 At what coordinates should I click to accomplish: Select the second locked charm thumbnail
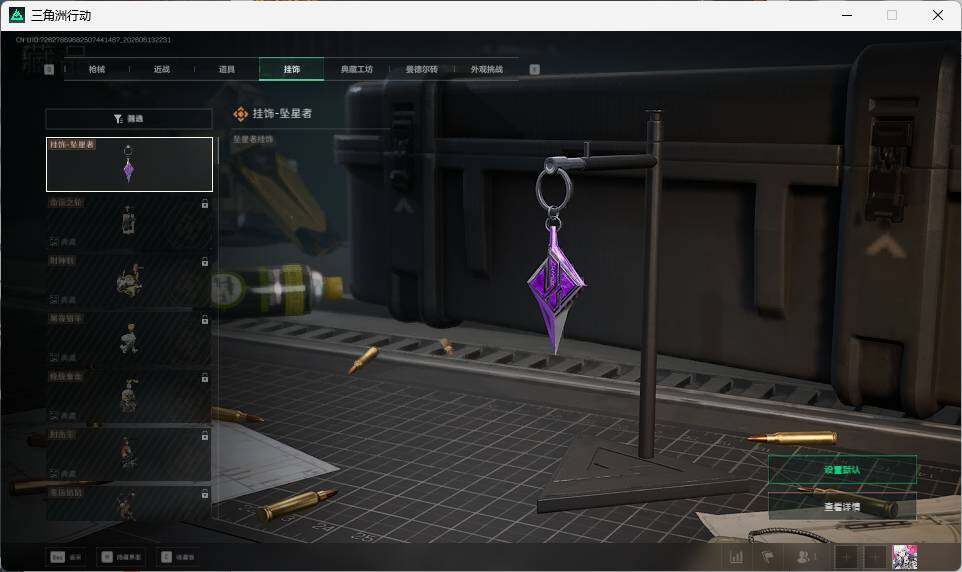point(129,280)
